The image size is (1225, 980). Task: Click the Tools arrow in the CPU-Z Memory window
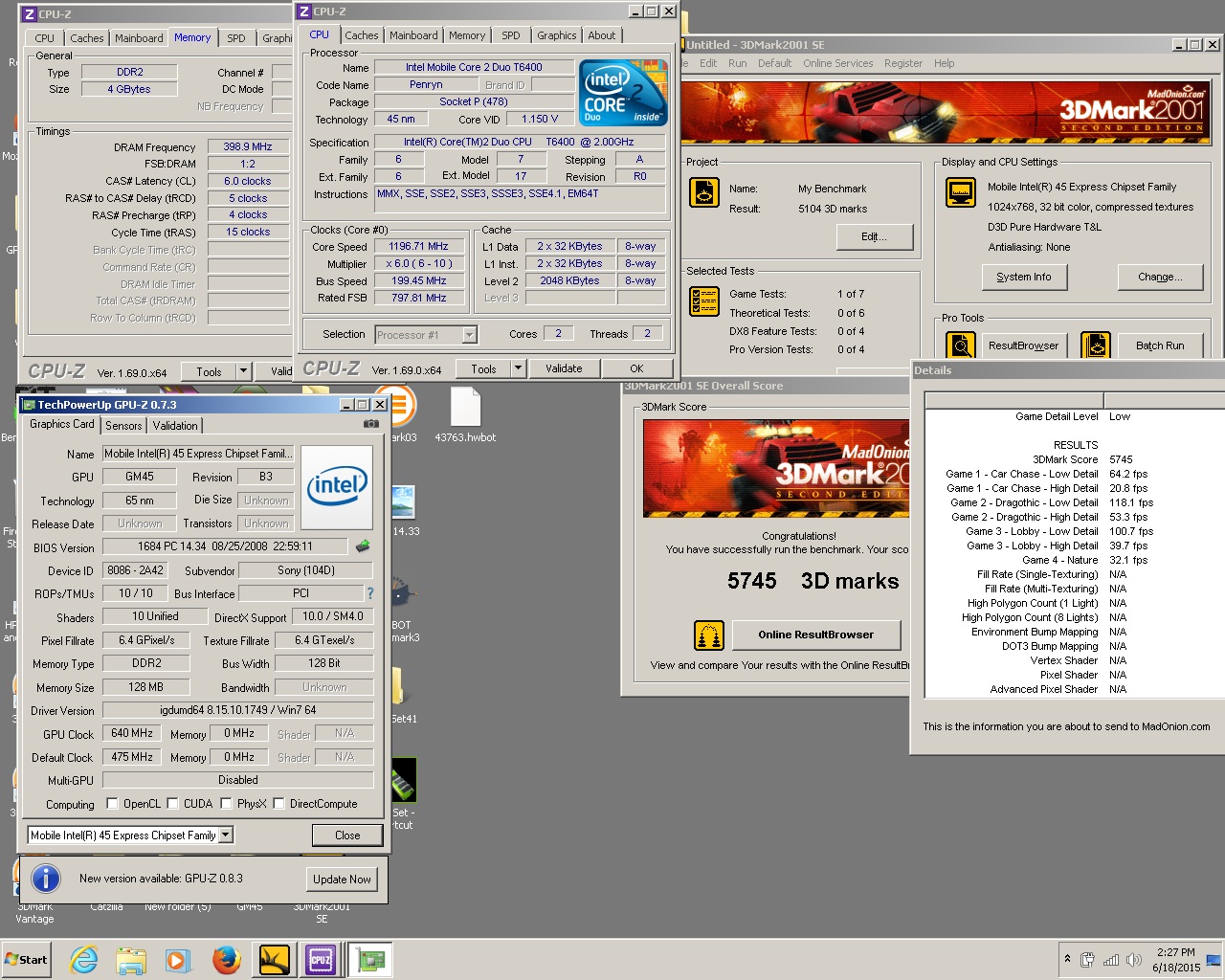click(x=243, y=370)
